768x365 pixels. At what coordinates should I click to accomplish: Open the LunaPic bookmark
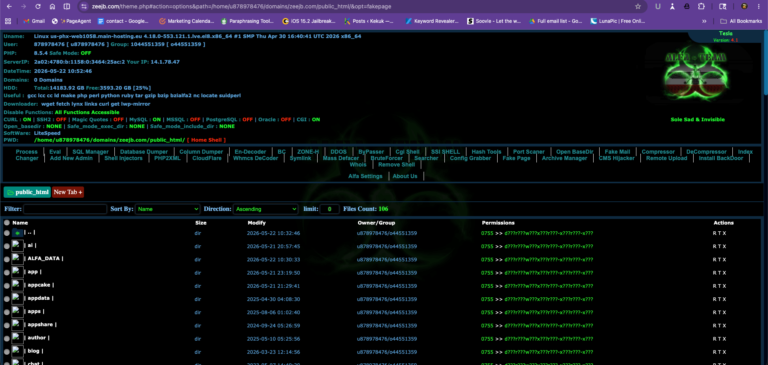[617, 21]
